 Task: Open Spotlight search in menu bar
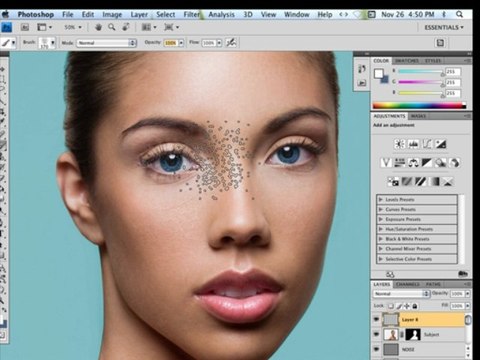click(x=459, y=14)
